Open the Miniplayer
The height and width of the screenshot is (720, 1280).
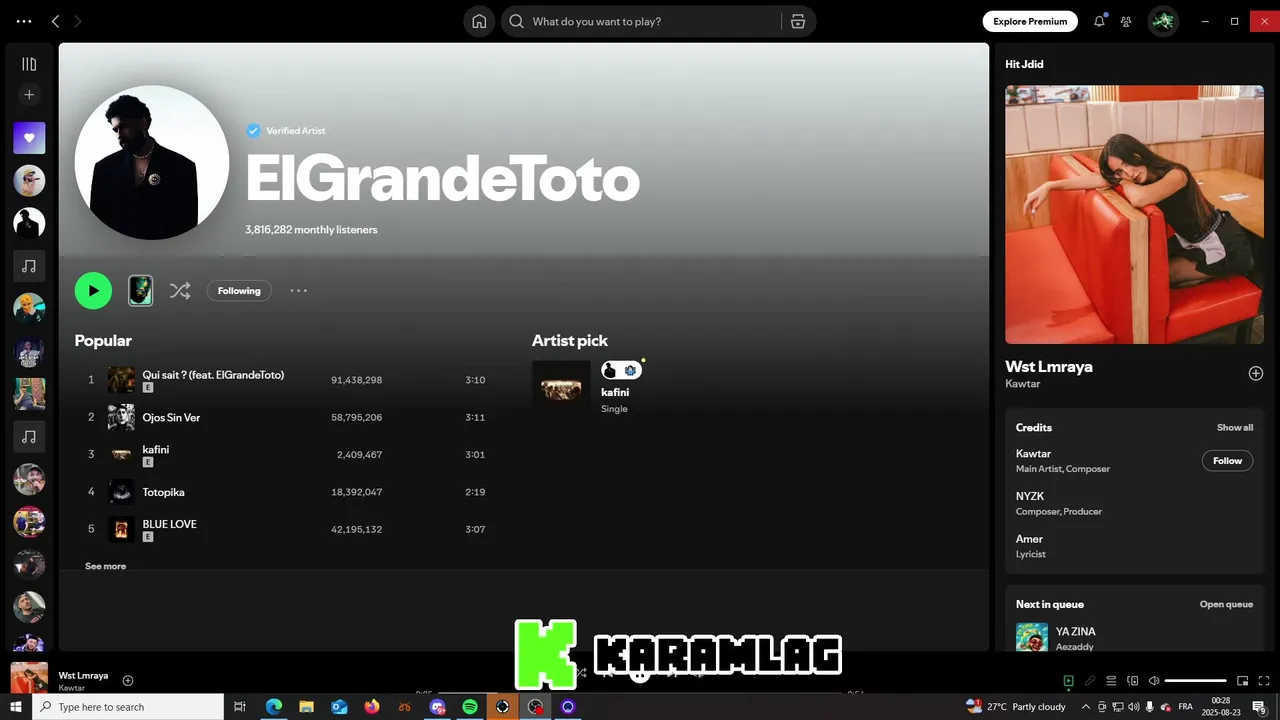pyautogui.click(x=1243, y=681)
